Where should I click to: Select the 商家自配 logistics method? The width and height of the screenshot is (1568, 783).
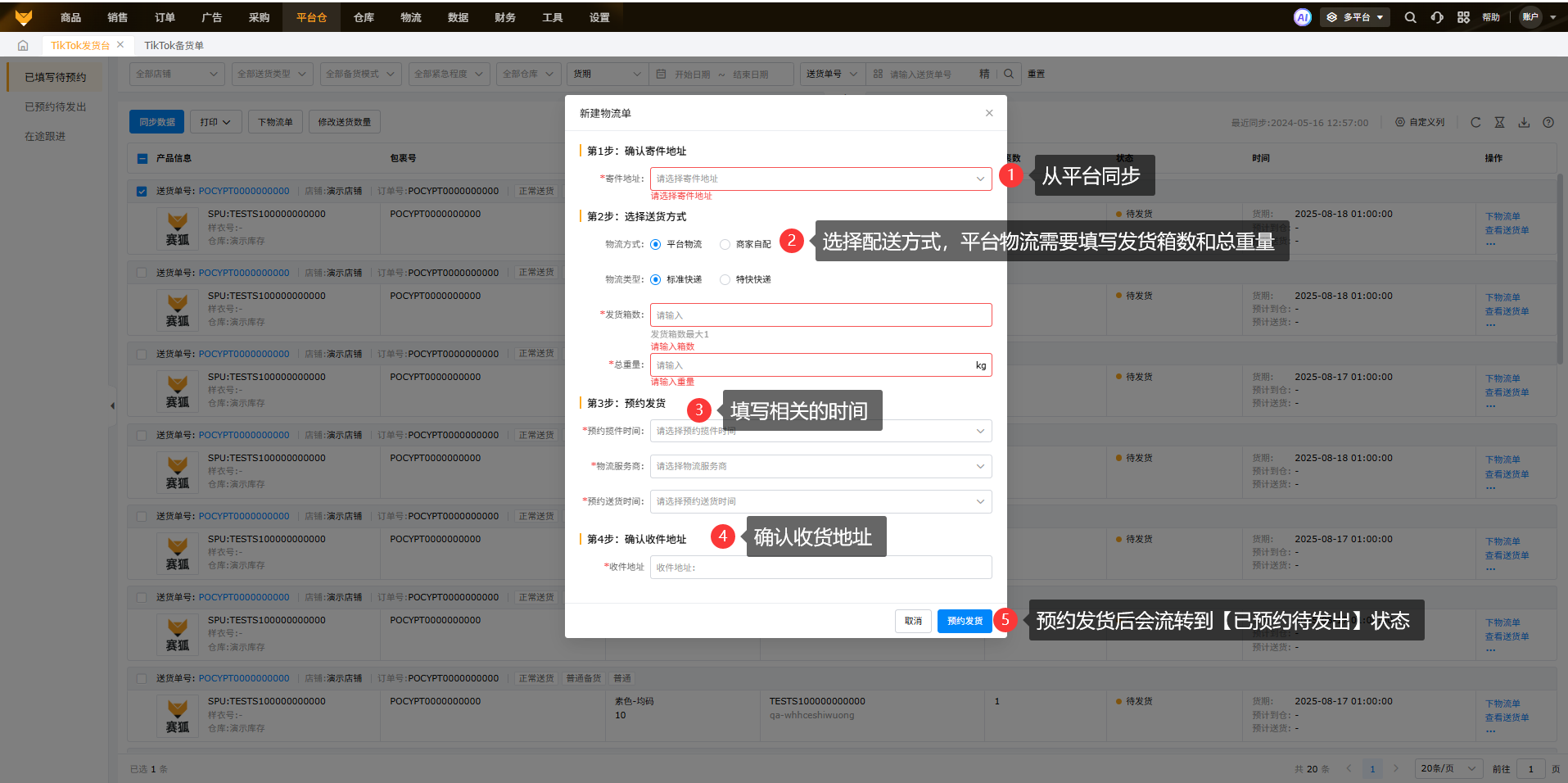tap(725, 244)
